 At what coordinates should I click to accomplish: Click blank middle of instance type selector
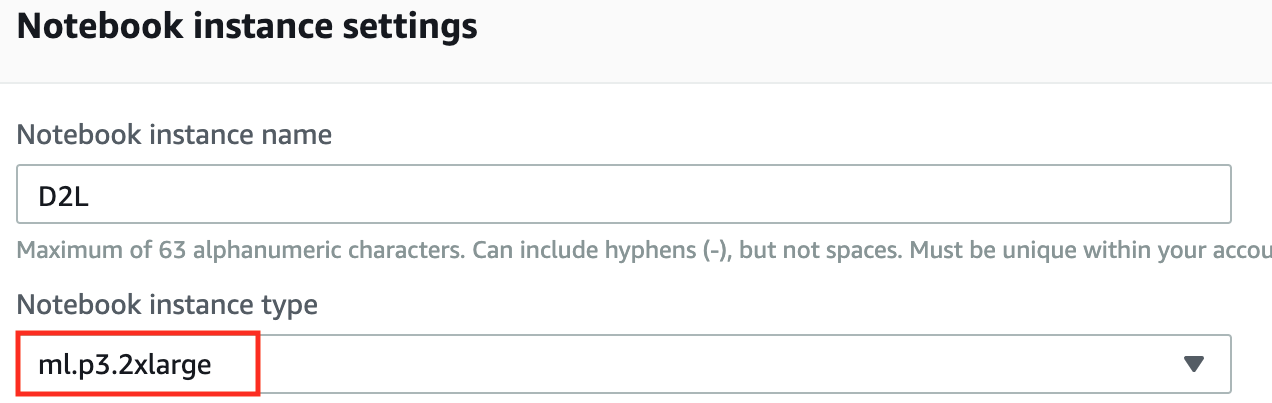(700, 364)
